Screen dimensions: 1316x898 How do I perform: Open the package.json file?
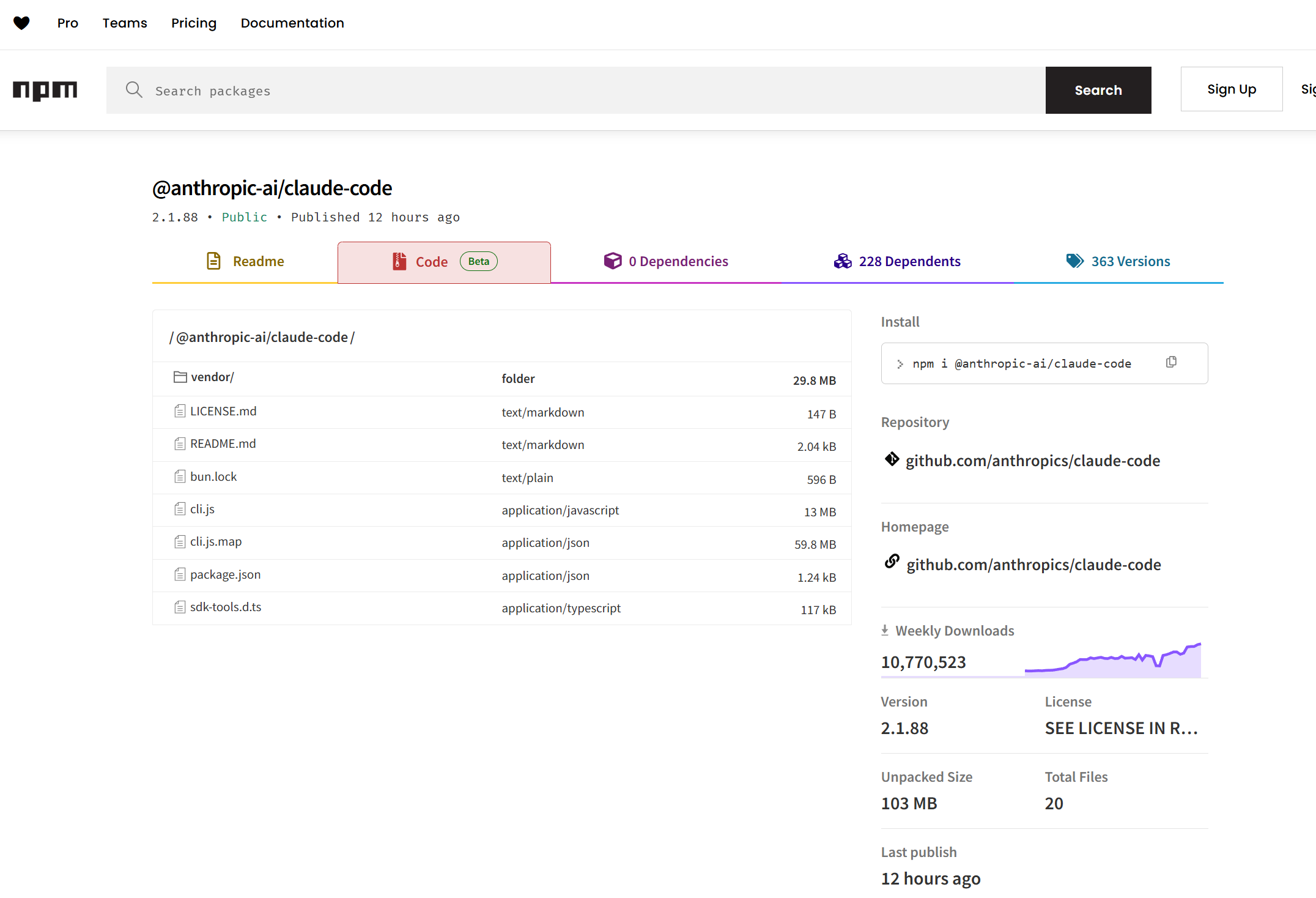pos(225,574)
